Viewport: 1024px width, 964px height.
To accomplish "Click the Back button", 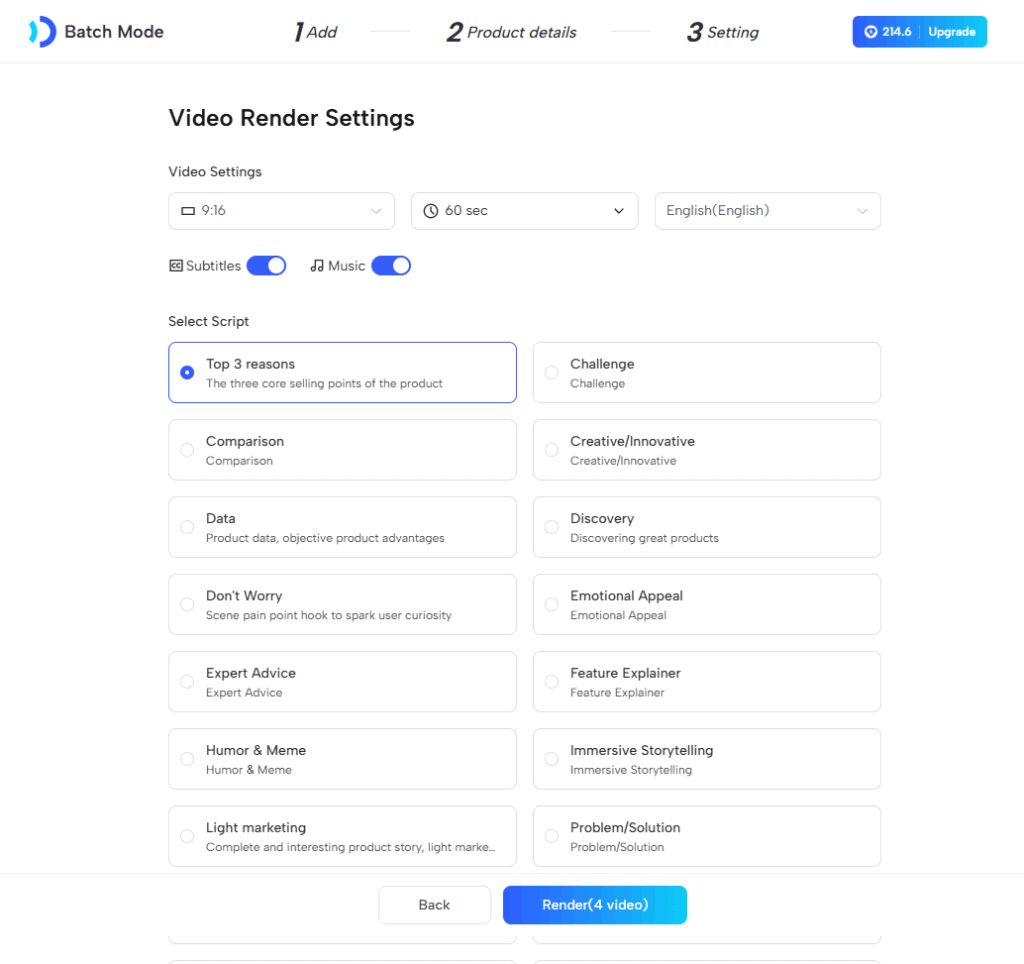I will (434, 905).
